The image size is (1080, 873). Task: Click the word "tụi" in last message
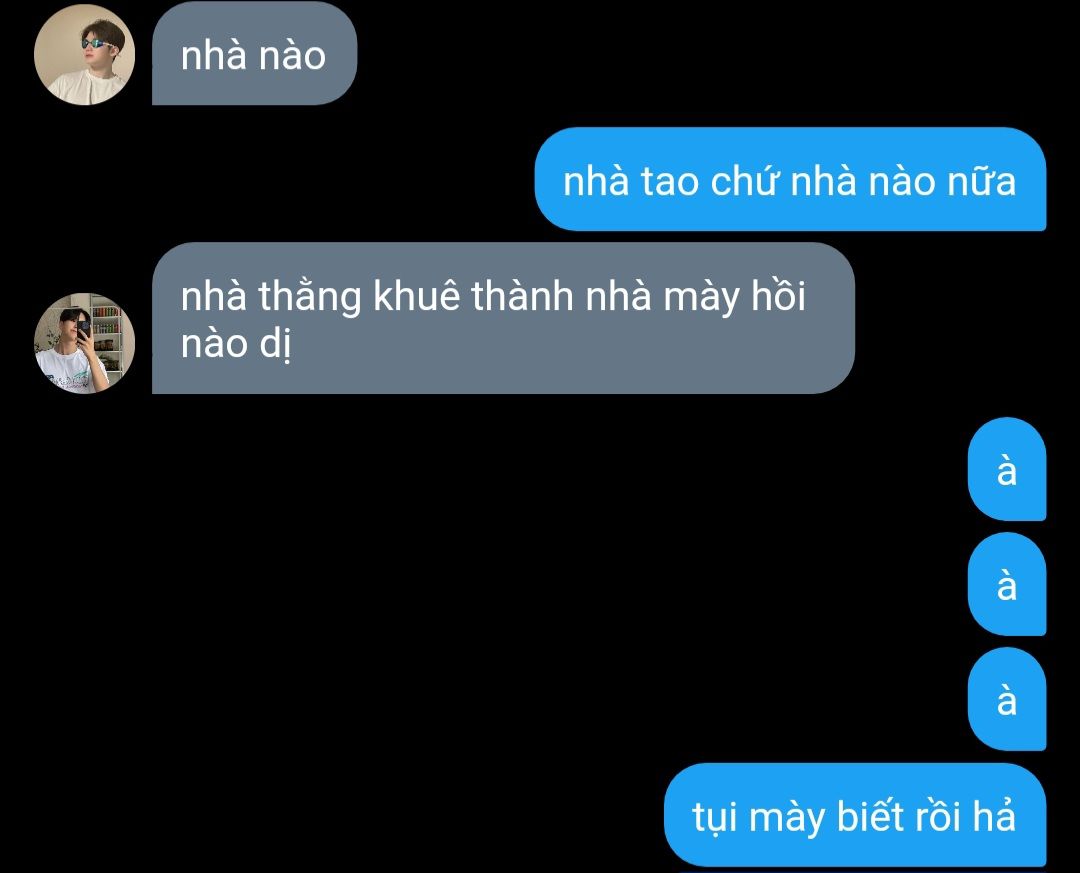point(714,818)
